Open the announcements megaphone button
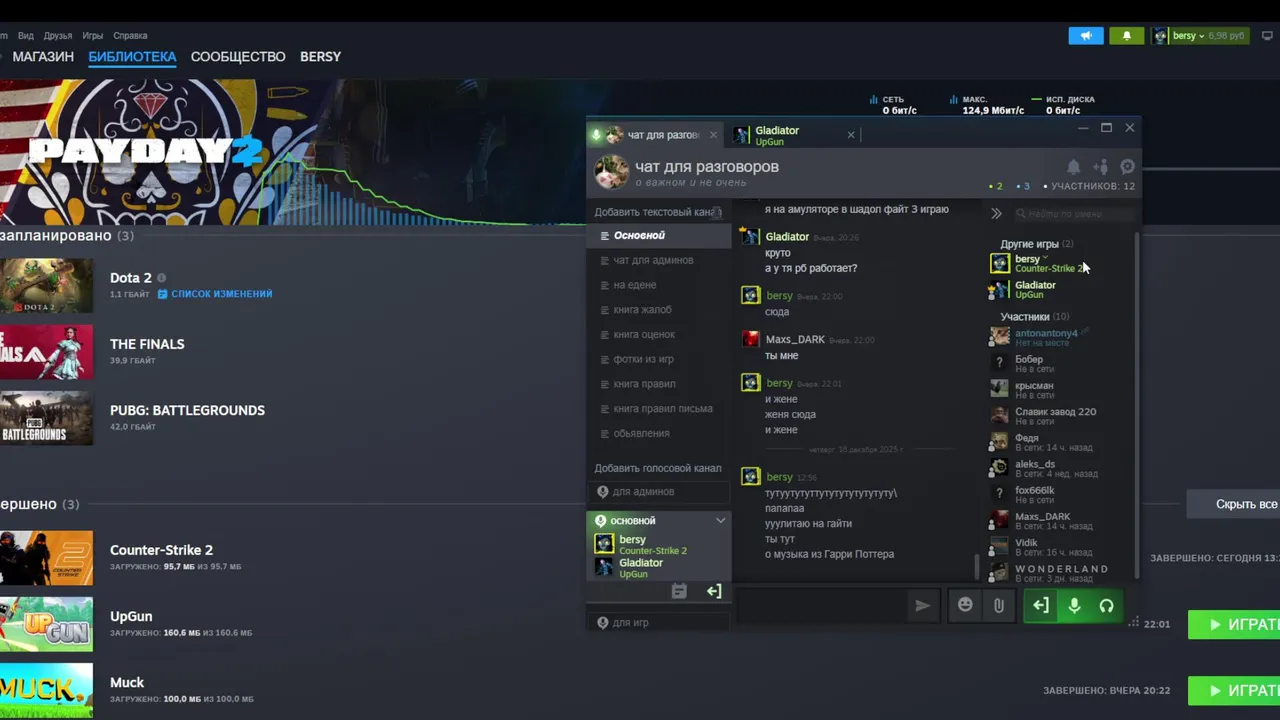This screenshot has height=720, width=1280. click(1085, 36)
